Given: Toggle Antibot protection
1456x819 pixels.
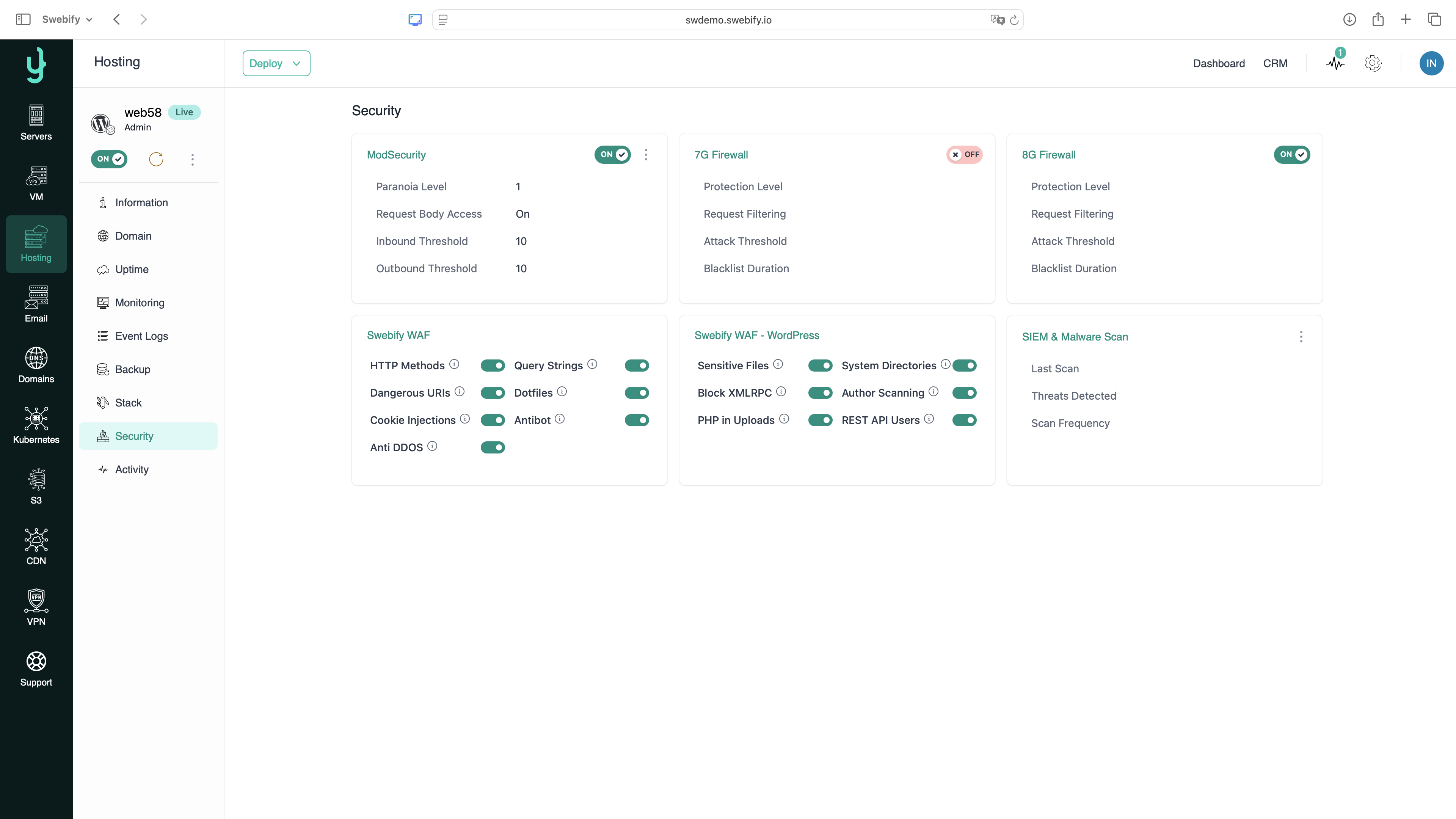Looking at the screenshot, I should pos(637,420).
